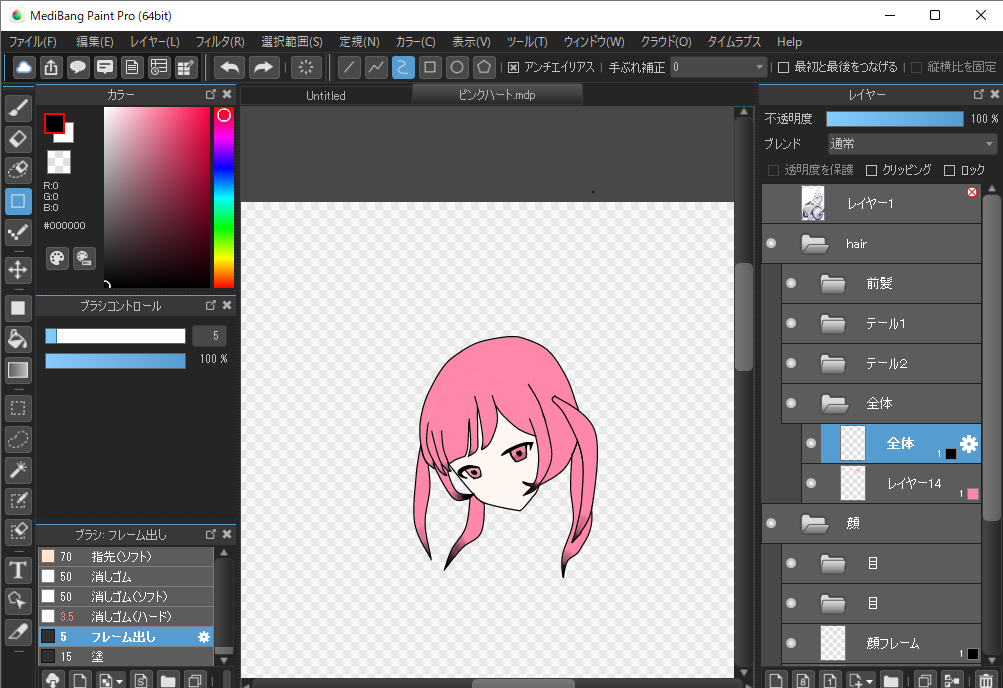Close the カラー panel

[226, 94]
